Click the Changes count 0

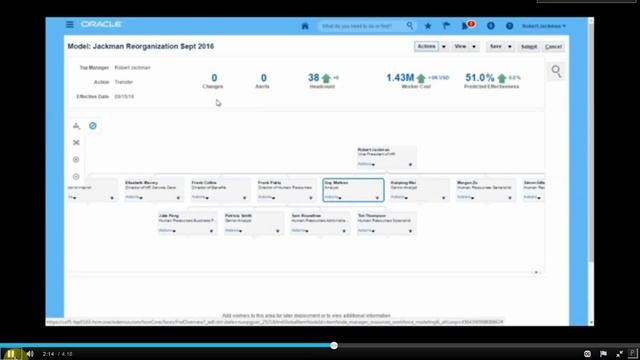(214, 78)
